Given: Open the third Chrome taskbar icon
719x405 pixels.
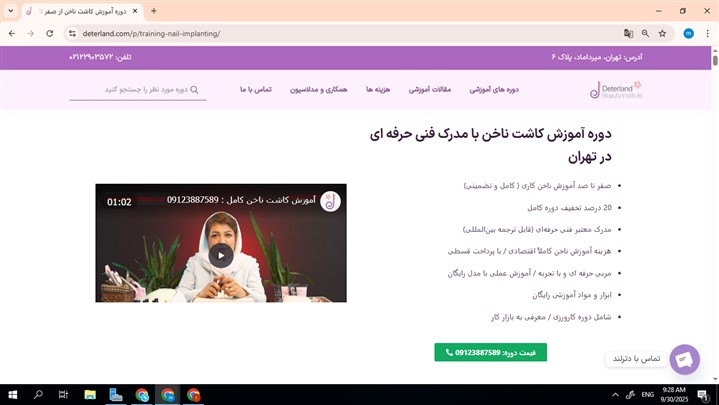Looking at the screenshot, I should coord(193,395).
